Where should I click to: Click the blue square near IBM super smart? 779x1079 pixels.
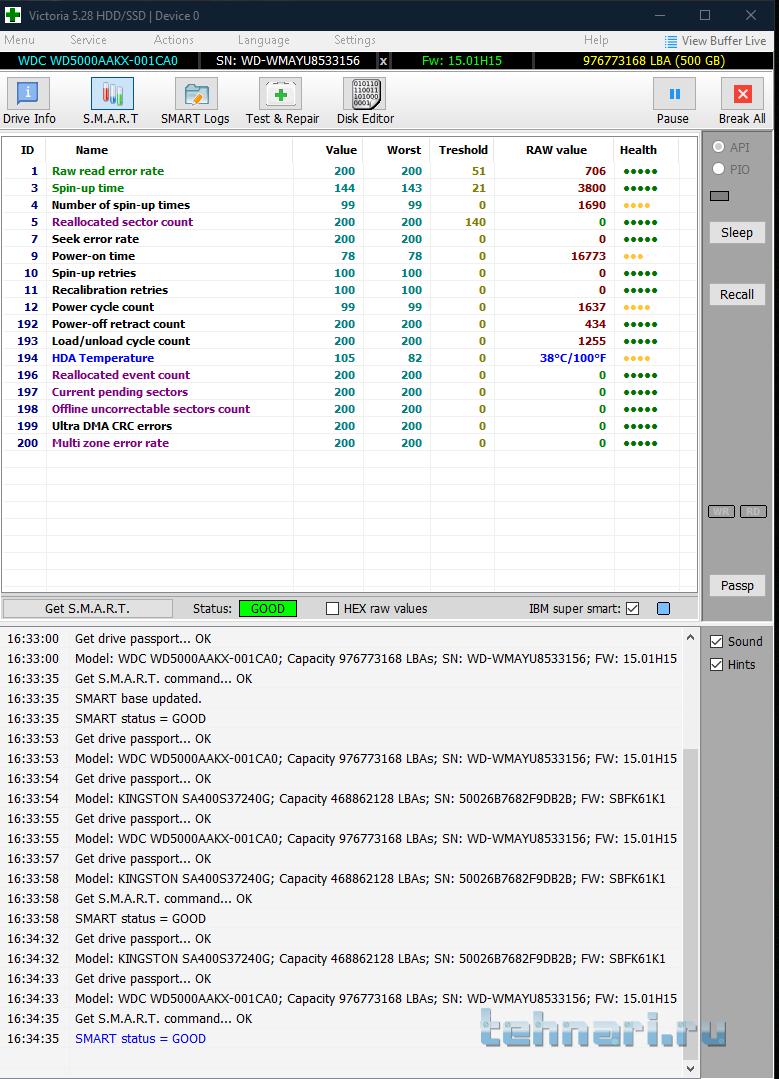click(x=663, y=608)
